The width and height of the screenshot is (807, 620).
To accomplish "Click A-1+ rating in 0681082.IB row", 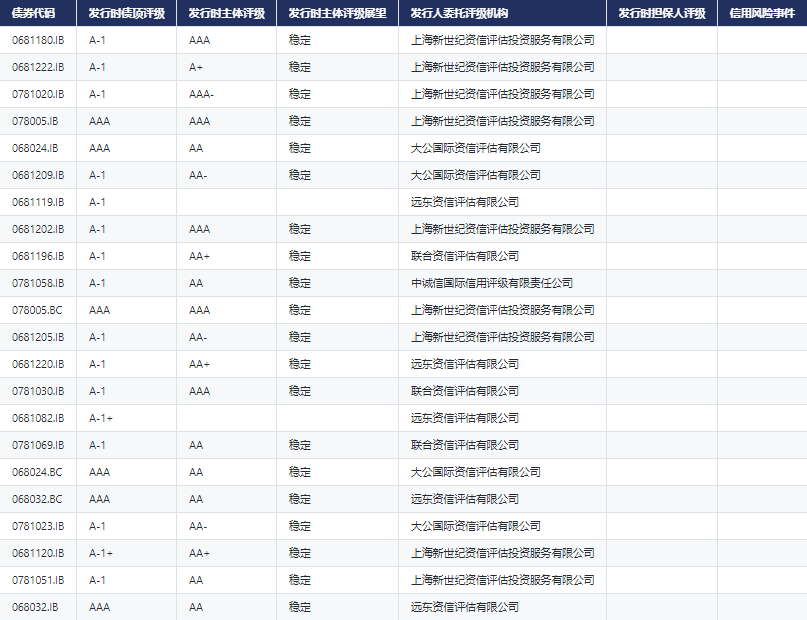I will (101, 418).
